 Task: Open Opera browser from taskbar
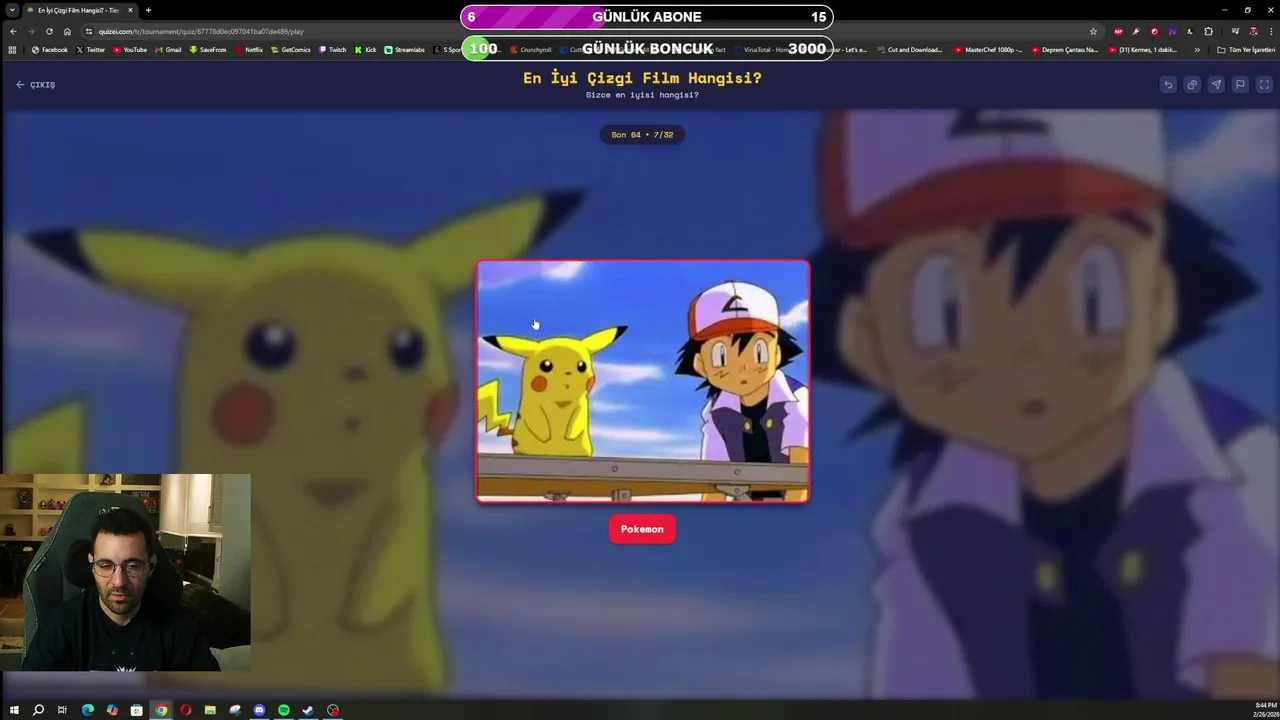pyautogui.click(x=186, y=710)
